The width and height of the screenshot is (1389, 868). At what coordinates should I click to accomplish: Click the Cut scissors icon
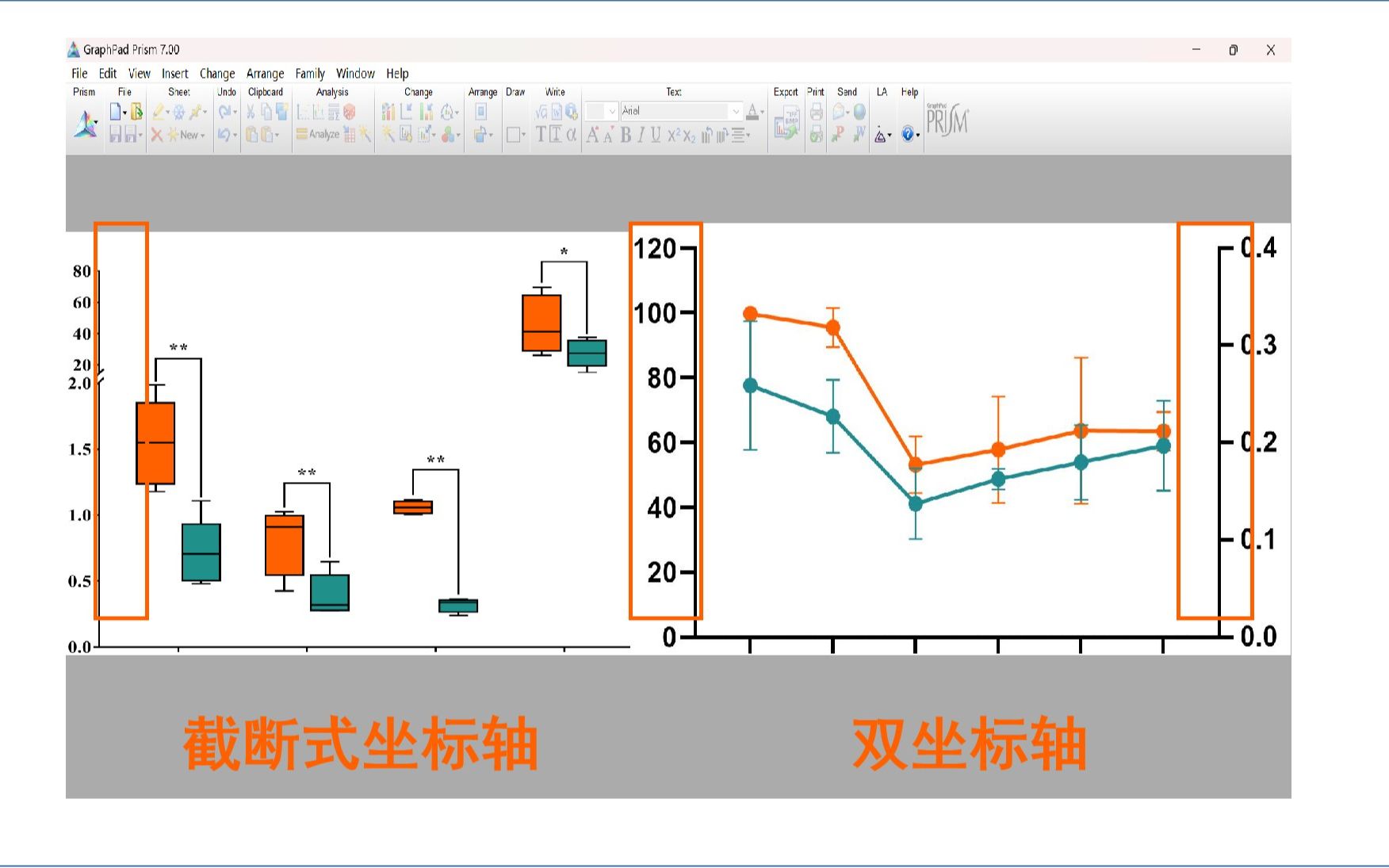[251, 112]
